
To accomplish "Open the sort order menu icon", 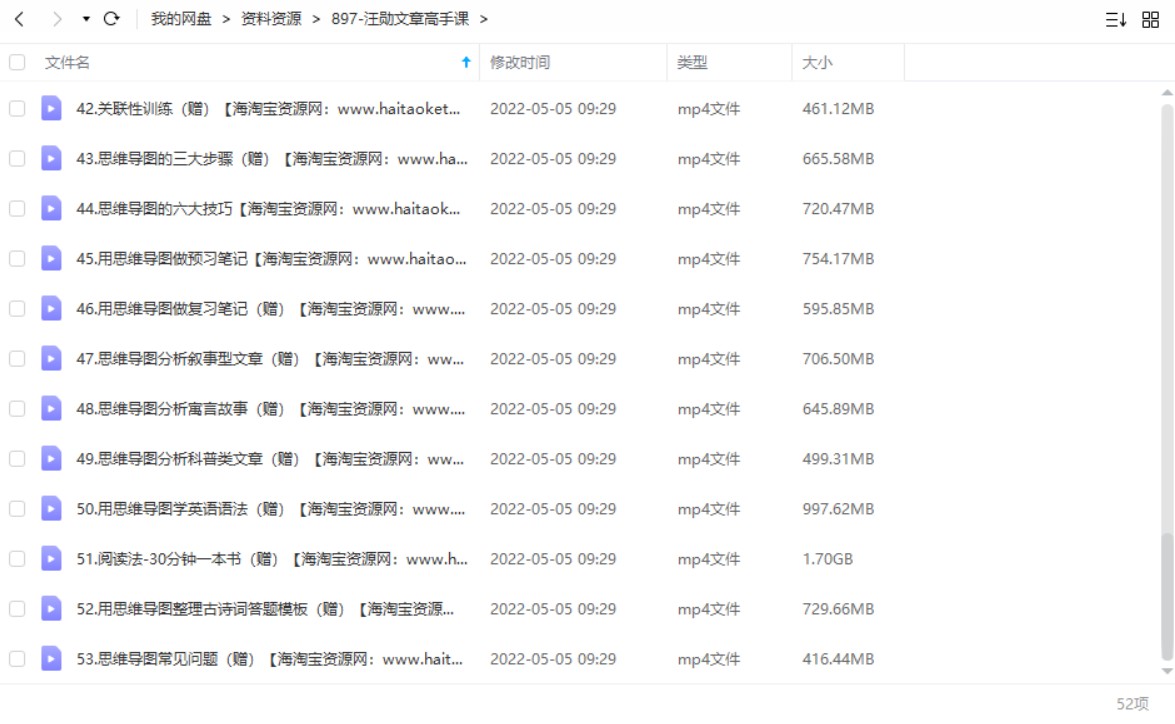I will [1116, 19].
